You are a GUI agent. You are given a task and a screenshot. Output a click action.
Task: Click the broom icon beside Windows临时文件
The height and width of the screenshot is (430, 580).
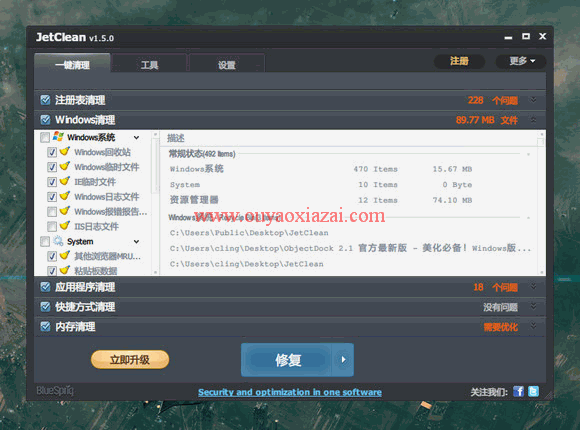pos(65,166)
